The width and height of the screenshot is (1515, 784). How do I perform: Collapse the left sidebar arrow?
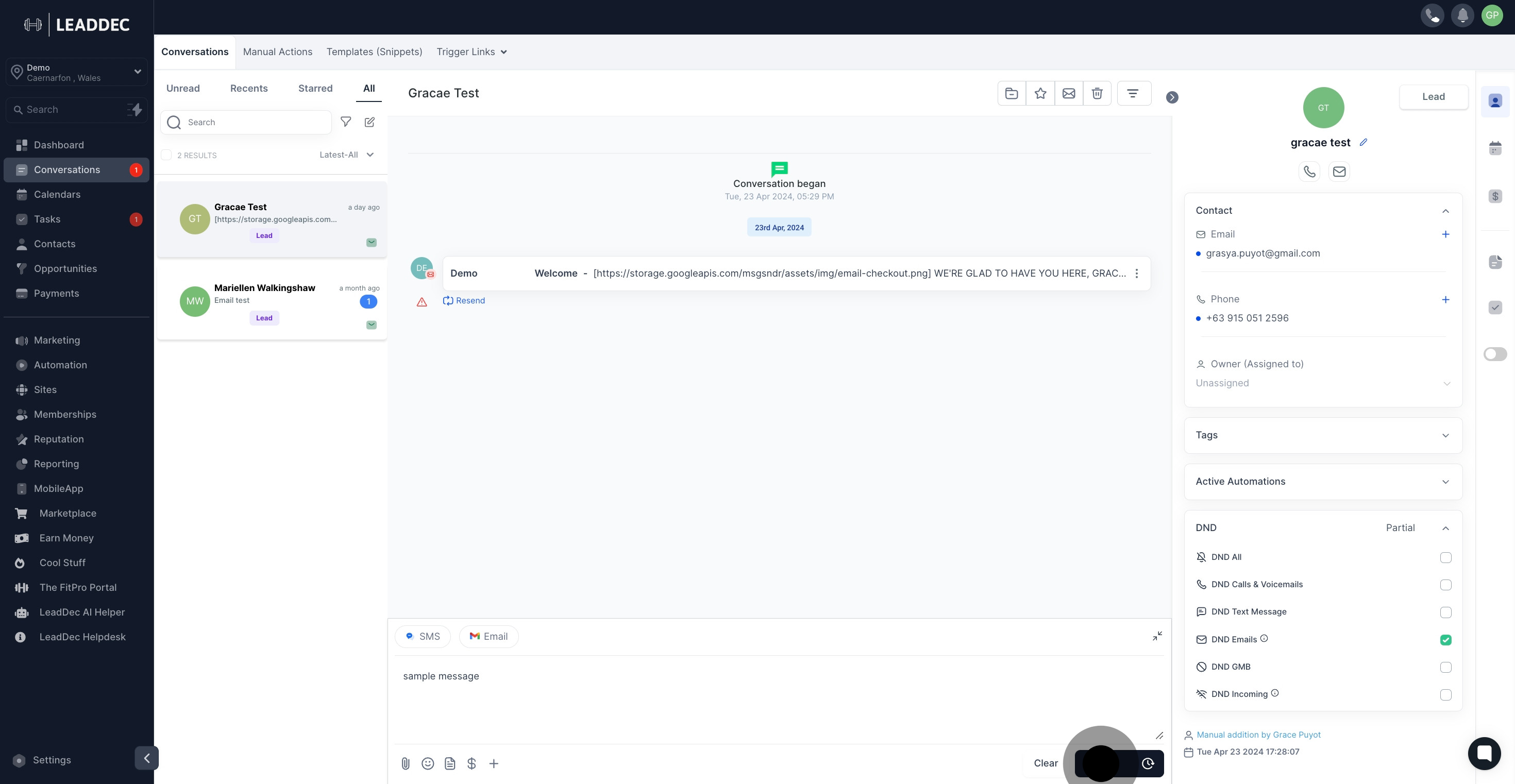[146, 758]
